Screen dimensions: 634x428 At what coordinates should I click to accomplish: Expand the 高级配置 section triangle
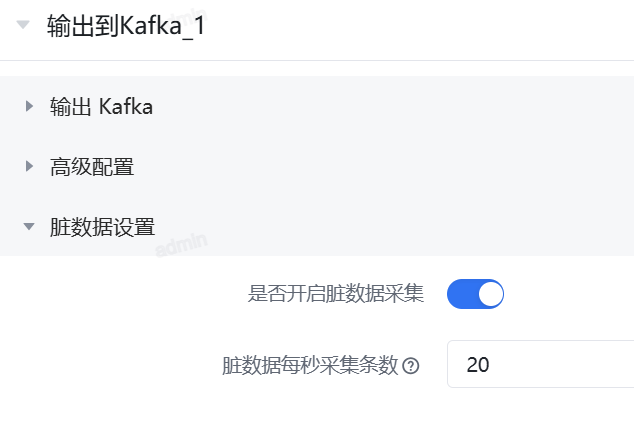(29, 166)
